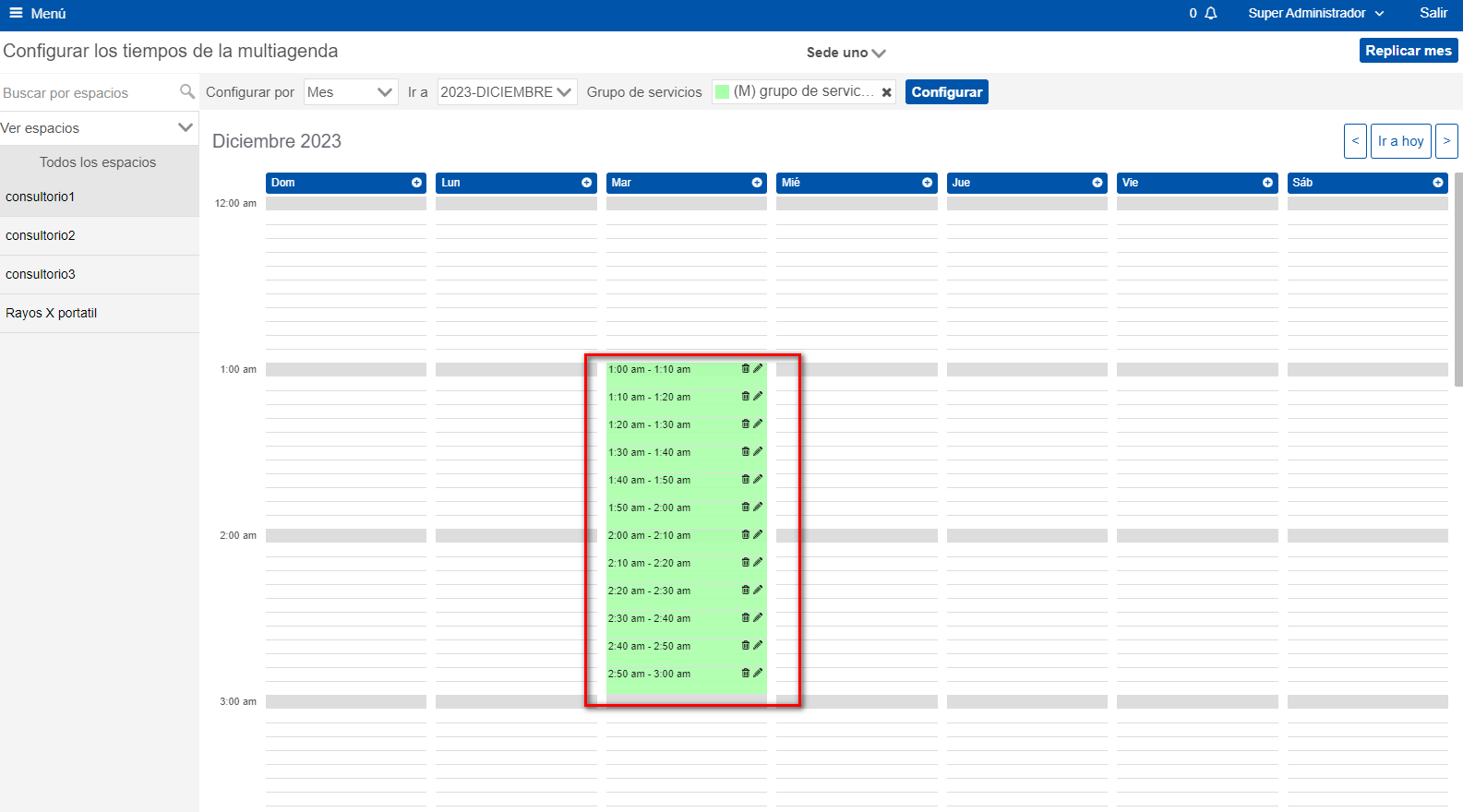The width and height of the screenshot is (1463, 812).
Task: Delete the 2:30 am - 2:40 am slot
Action: 746,617
